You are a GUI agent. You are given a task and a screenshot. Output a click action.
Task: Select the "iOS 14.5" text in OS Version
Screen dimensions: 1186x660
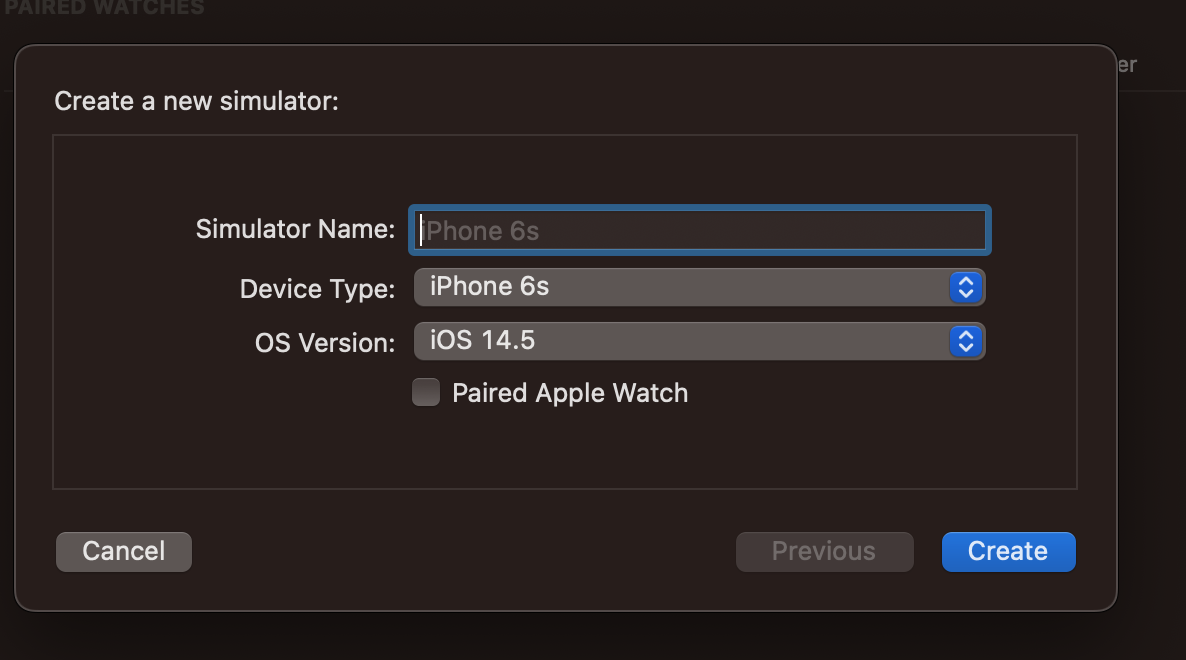pos(482,341)
